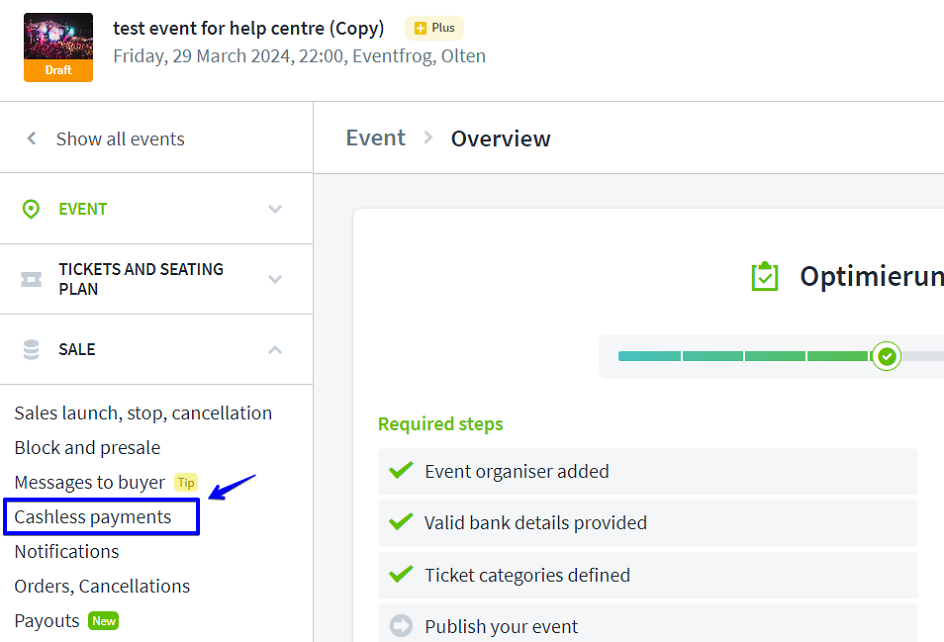Image resolution: width=944 pixels, height=642 pixels.
Task: Open Sales launch, stop, cancellation
Action: click(143, 413)
